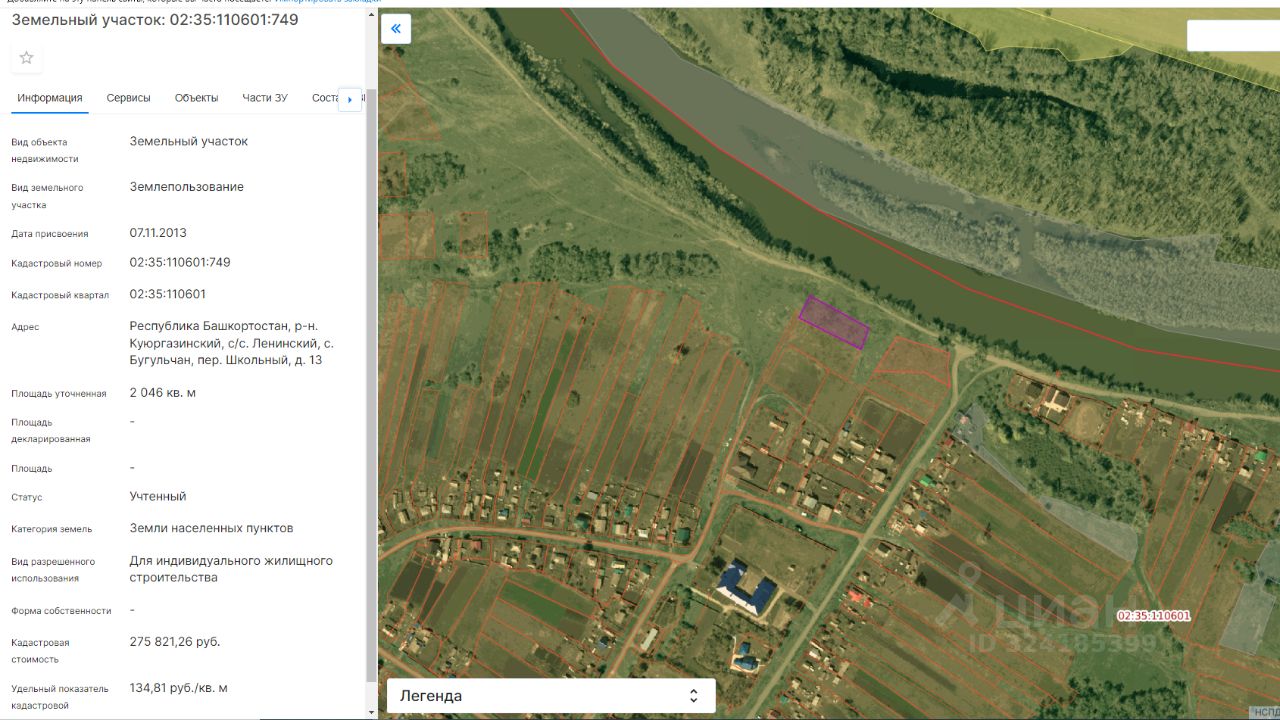Viewport: 1280px width, 720px height.
Task: Click the Площадь декларированная label
Action: [51, 431]
